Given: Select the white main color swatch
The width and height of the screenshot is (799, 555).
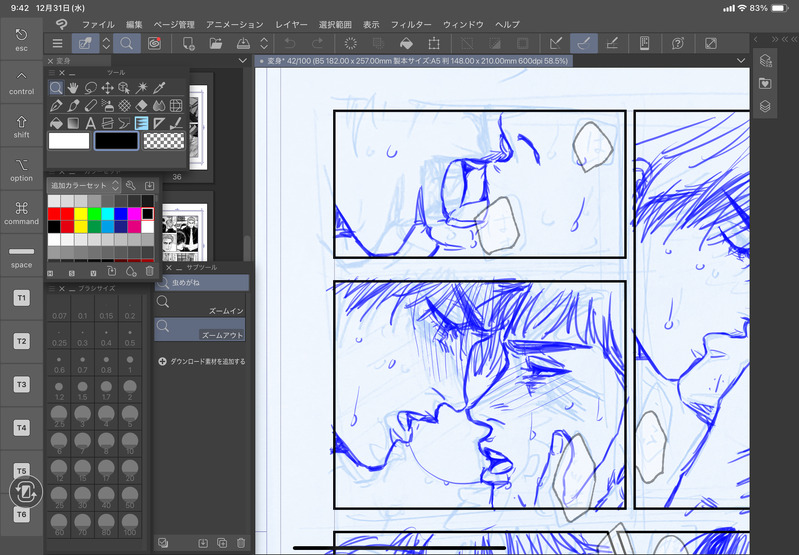Looking at the screenshot, I should pyautogui.click(x=69, y=141).
